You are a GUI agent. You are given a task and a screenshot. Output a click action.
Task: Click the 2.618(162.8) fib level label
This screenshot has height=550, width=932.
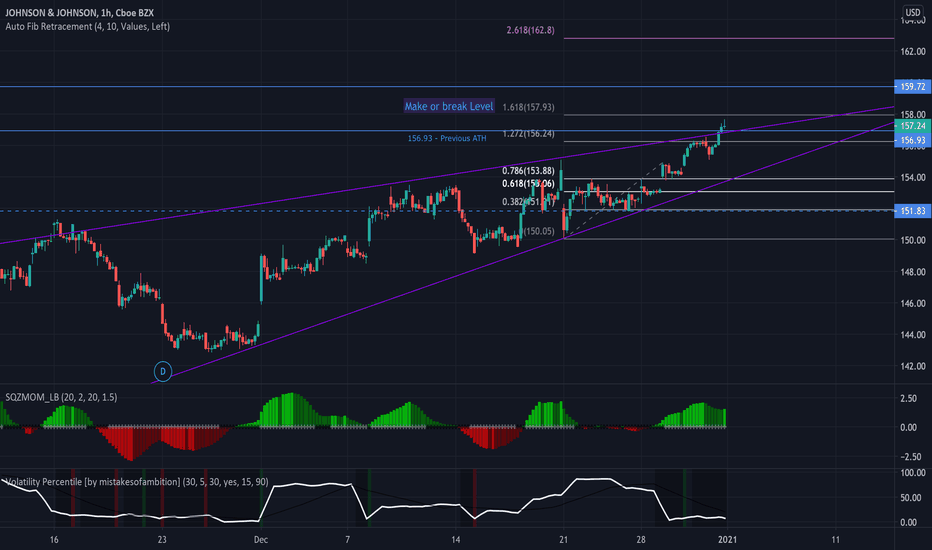[530, 30]
